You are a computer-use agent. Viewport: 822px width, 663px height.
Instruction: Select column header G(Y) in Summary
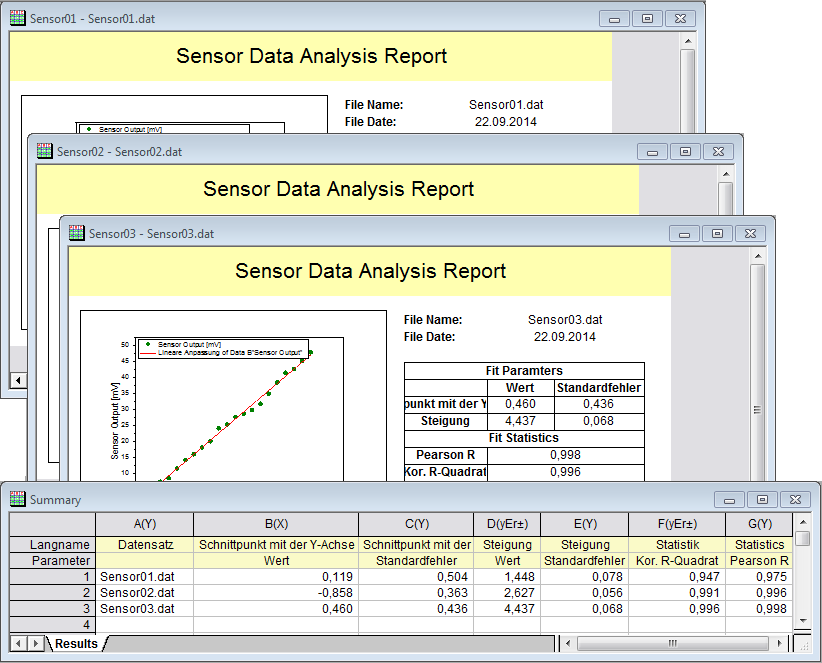click(x=759, y=524)
